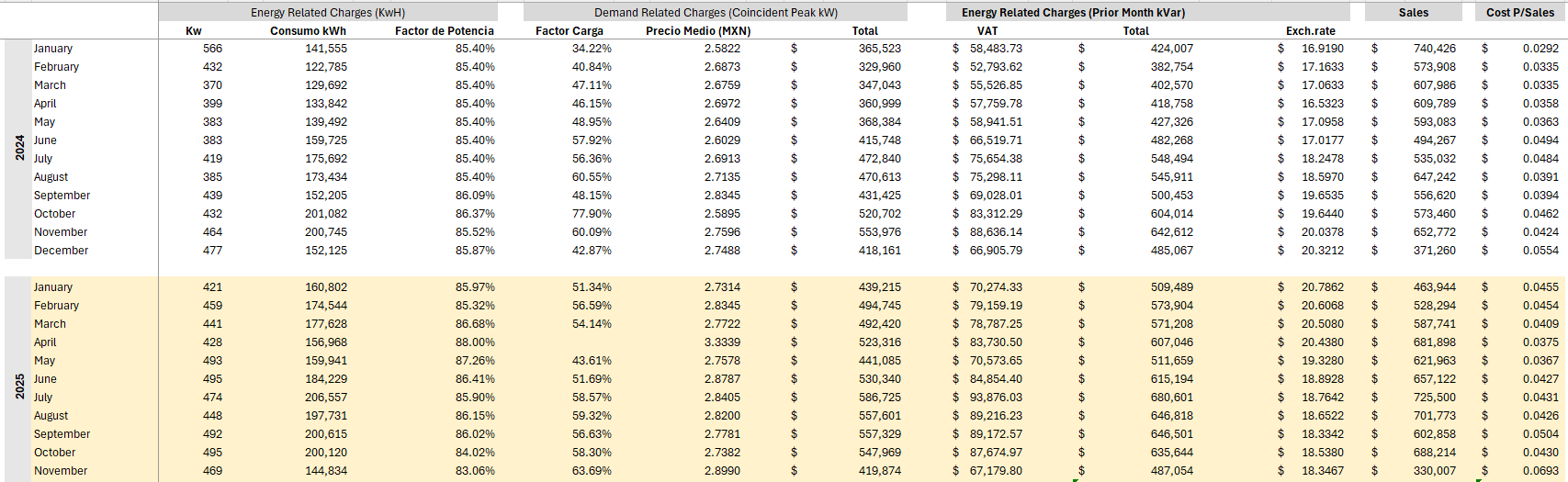This screenshot has height=482, width=1568.
Task: Select the "Energy Related Charges (Prior Month kVar)" header
Action: click(1073, 13)
